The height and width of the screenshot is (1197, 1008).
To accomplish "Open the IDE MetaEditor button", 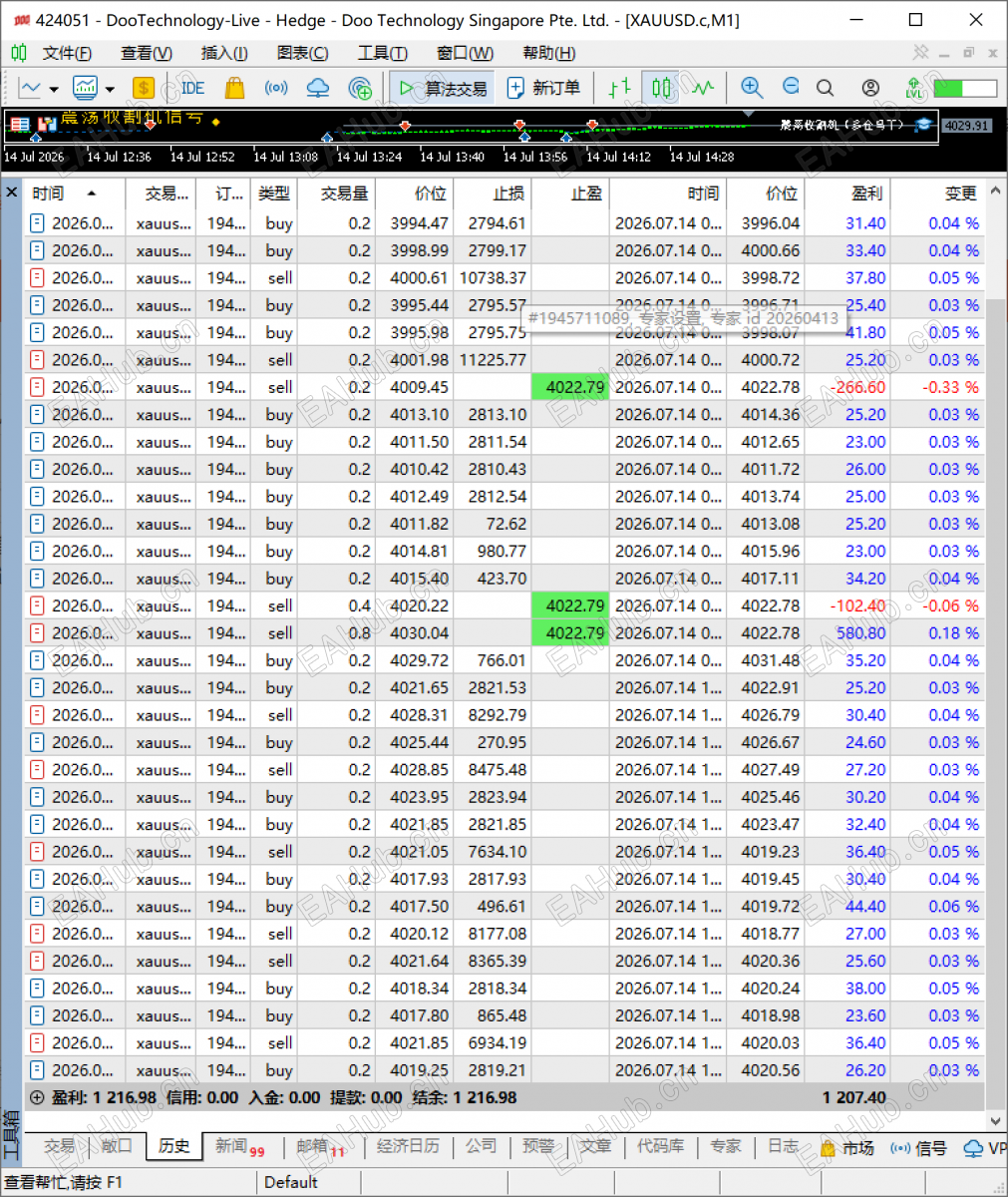I will pyautogui.click(x=192, y=88).
